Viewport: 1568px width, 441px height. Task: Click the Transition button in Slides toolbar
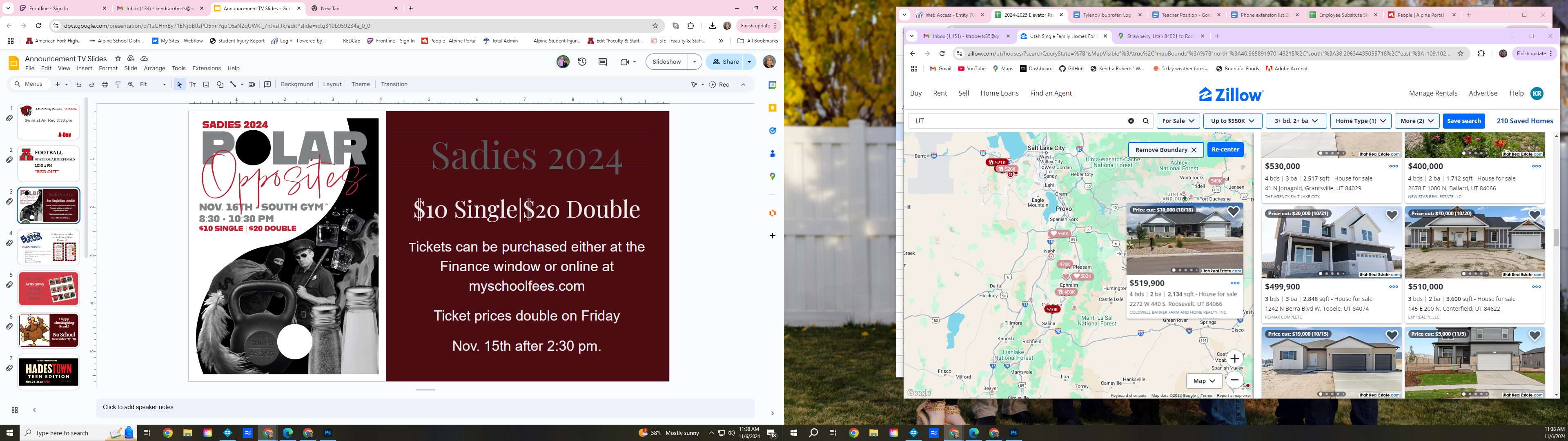click(x=394, y=85)
